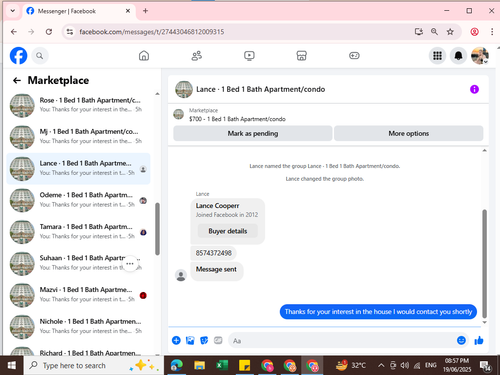Bookmark this page with the star
The width and height of the screenshot is (500, 375).
pyautogui.click(x=450, y=32)
